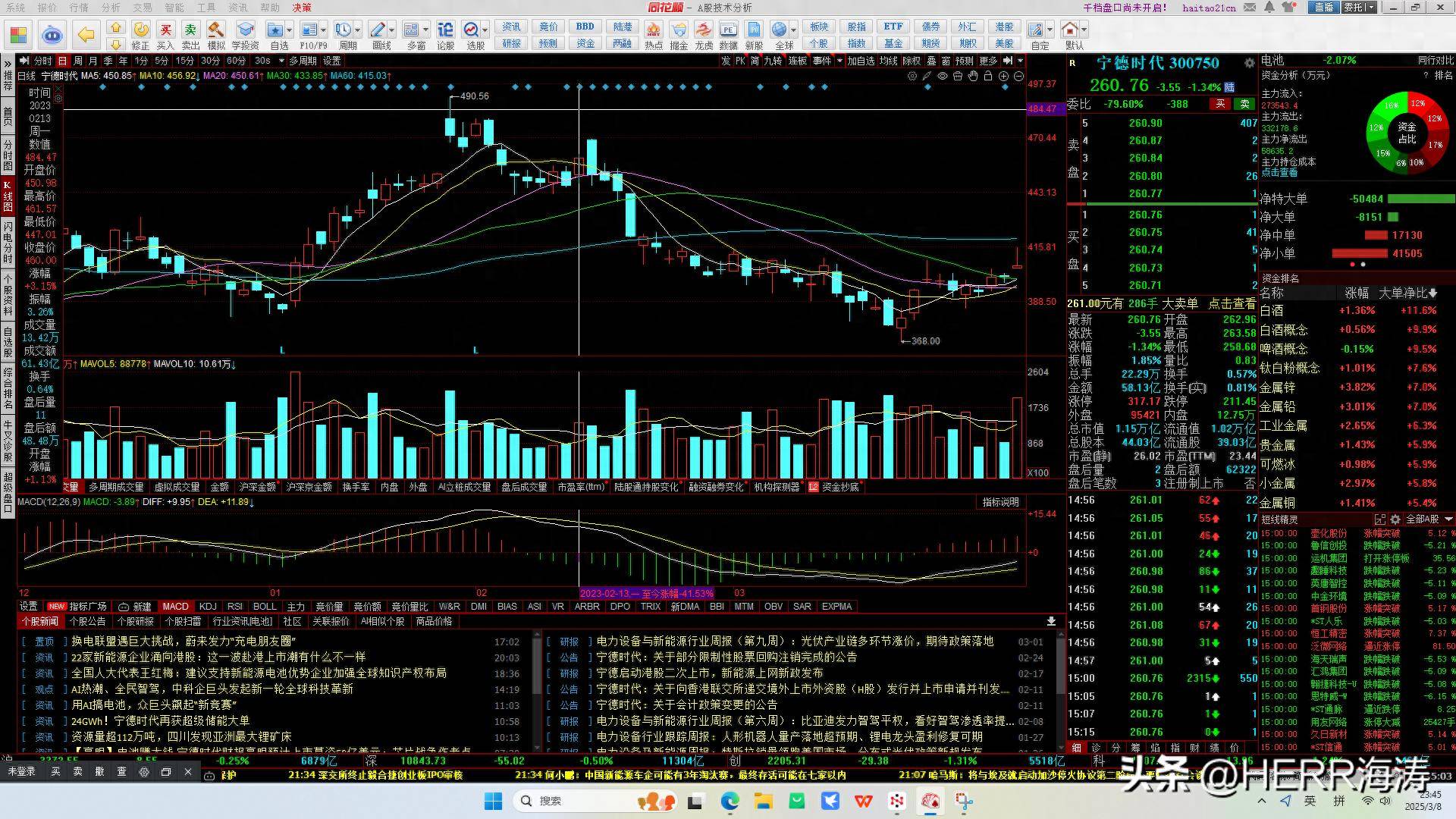Open Microsoft Edge in taskbar
Viewport: 1456px width, 819px height.
pyautogui.click(x=730, y=801)
